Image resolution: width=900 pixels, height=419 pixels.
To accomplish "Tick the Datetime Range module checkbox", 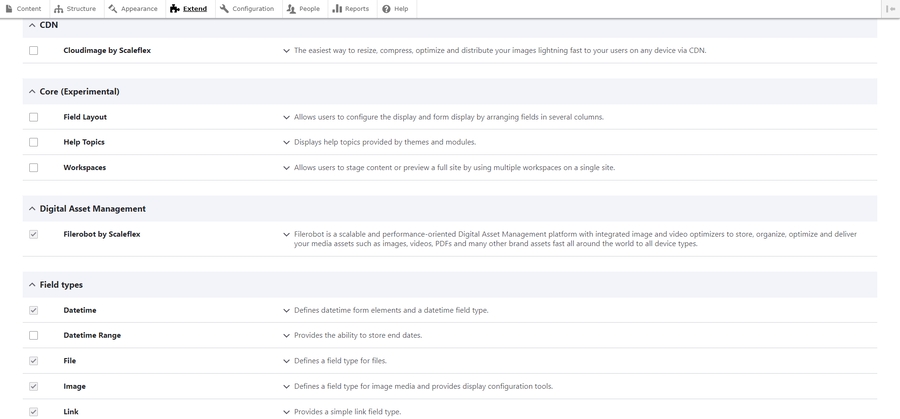I will [33, 336].
